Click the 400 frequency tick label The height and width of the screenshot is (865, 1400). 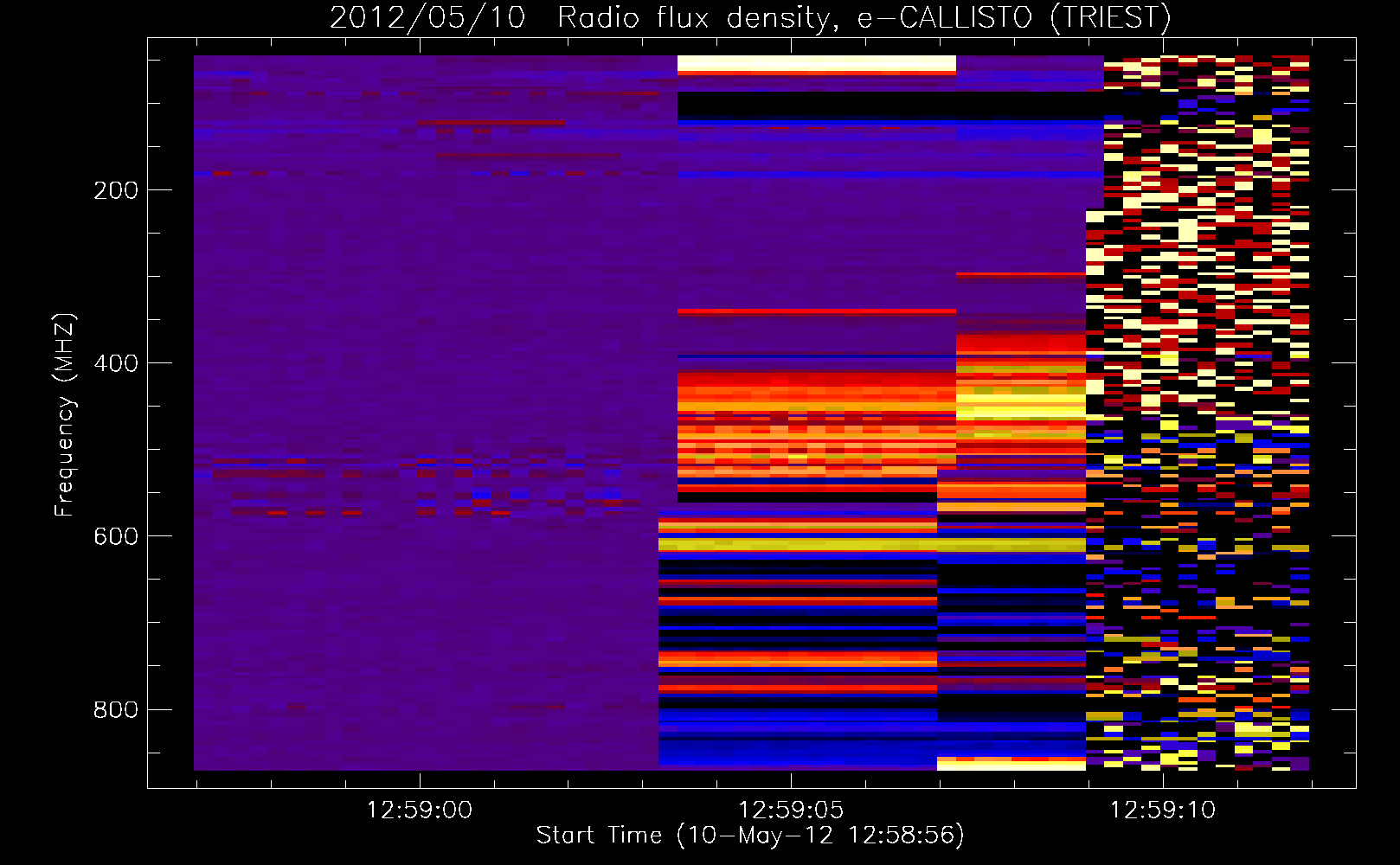pyautogui.click(x=115, y=363)
